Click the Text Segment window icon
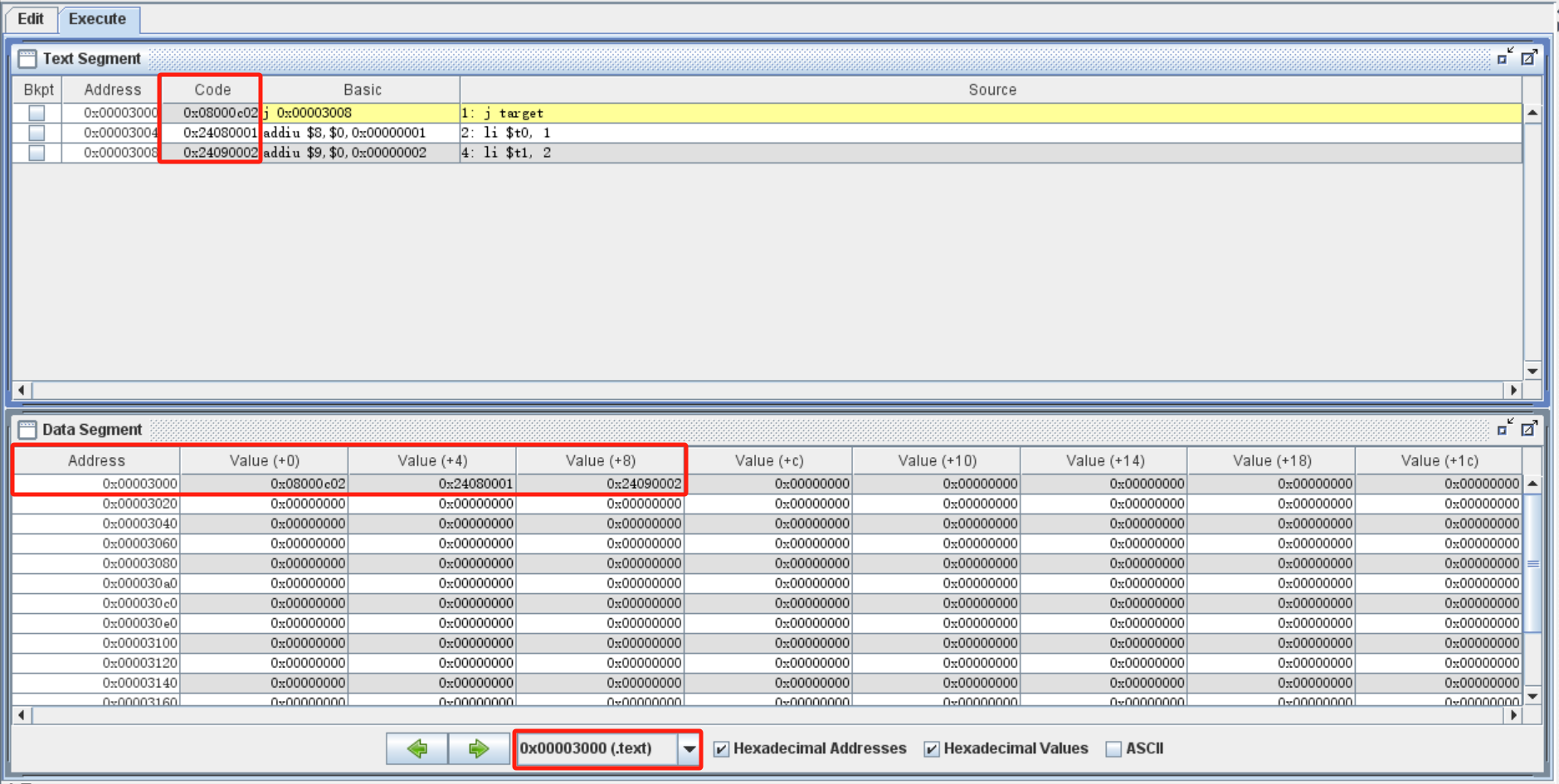 [27, 59]
